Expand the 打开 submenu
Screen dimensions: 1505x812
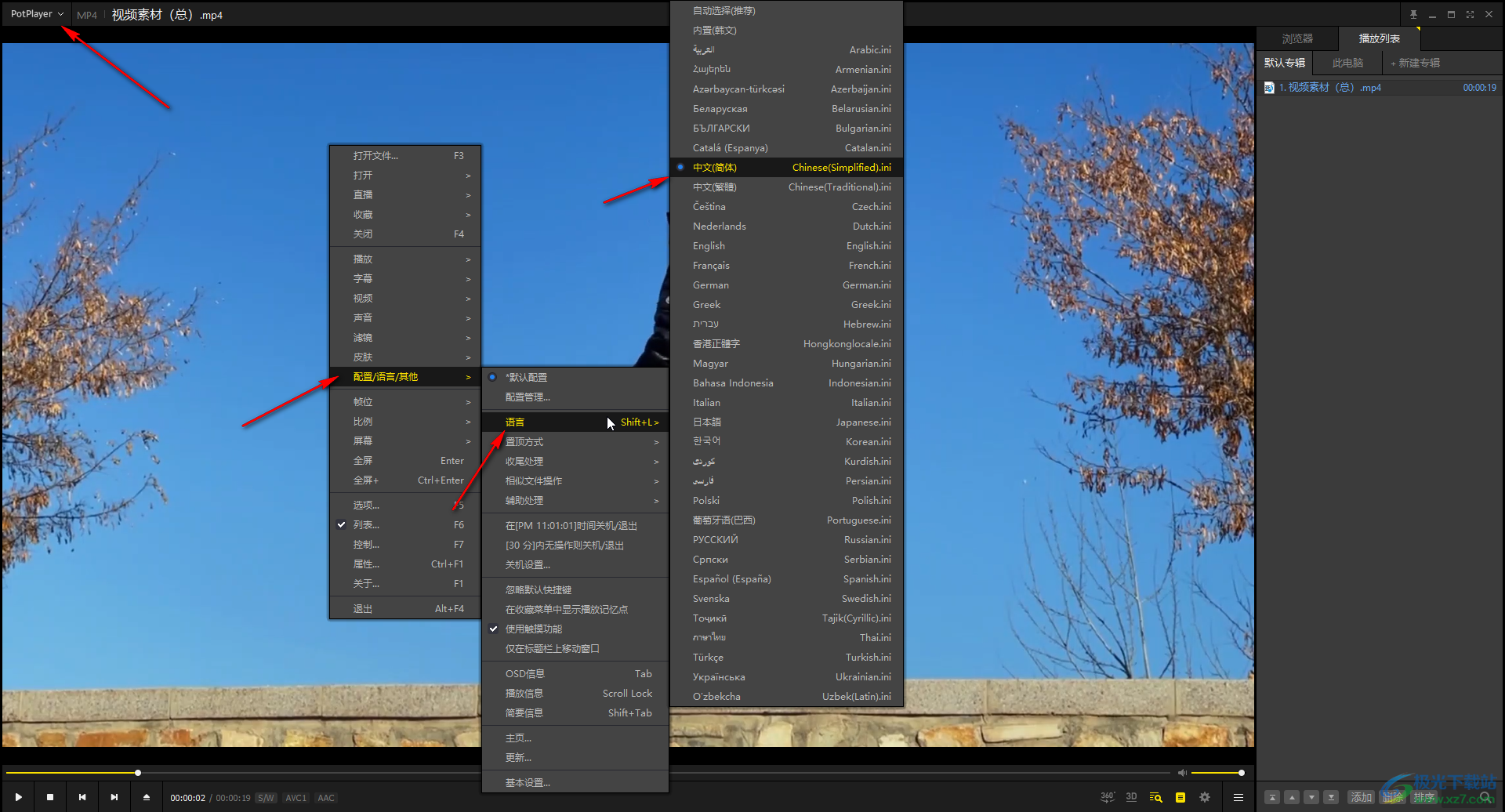tap(405, 176)
